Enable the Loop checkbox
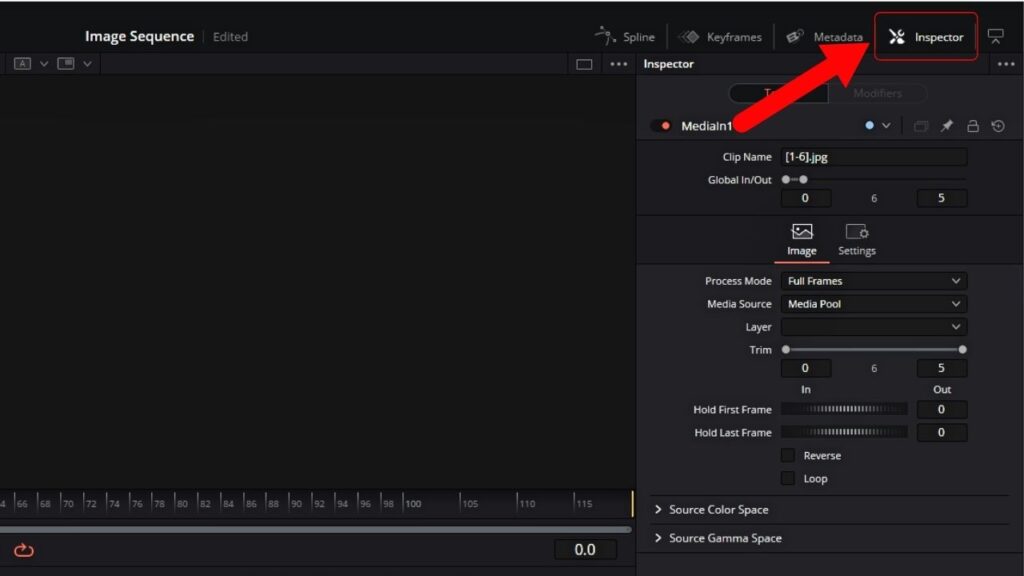1024x576 pixels. (x=789, y=478)
